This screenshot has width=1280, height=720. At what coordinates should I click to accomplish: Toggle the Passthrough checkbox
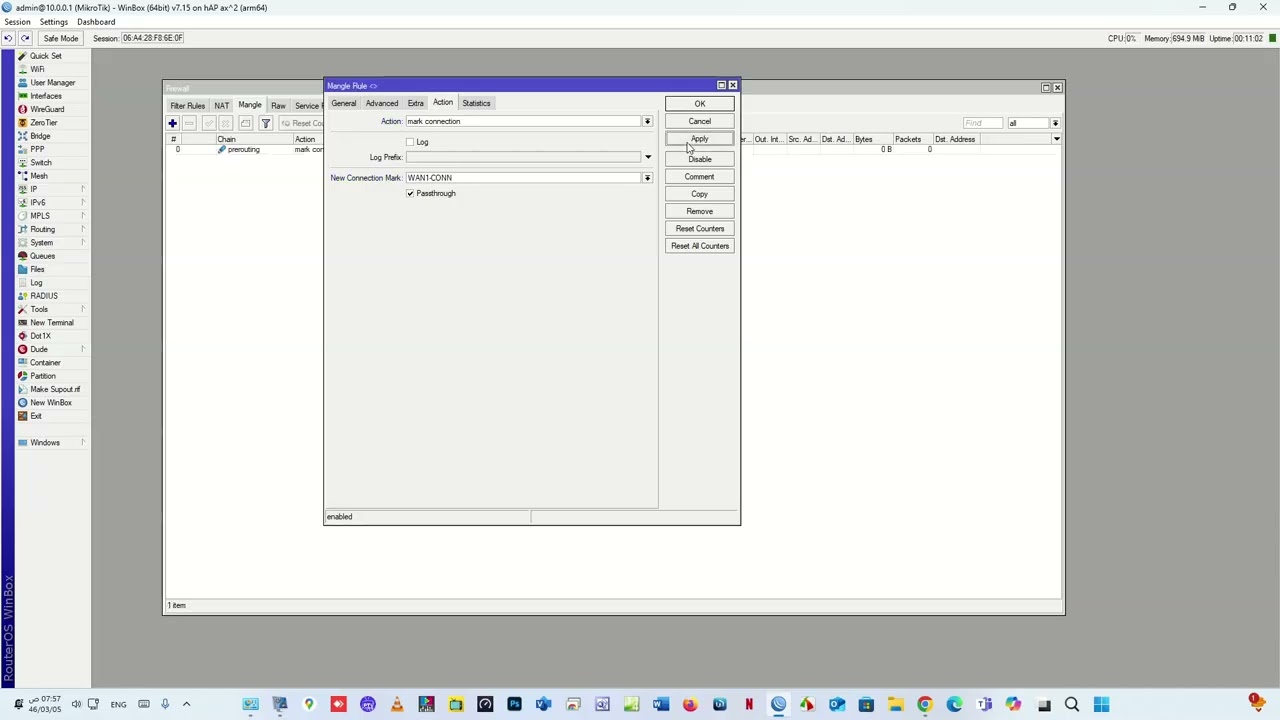[410, 193]
